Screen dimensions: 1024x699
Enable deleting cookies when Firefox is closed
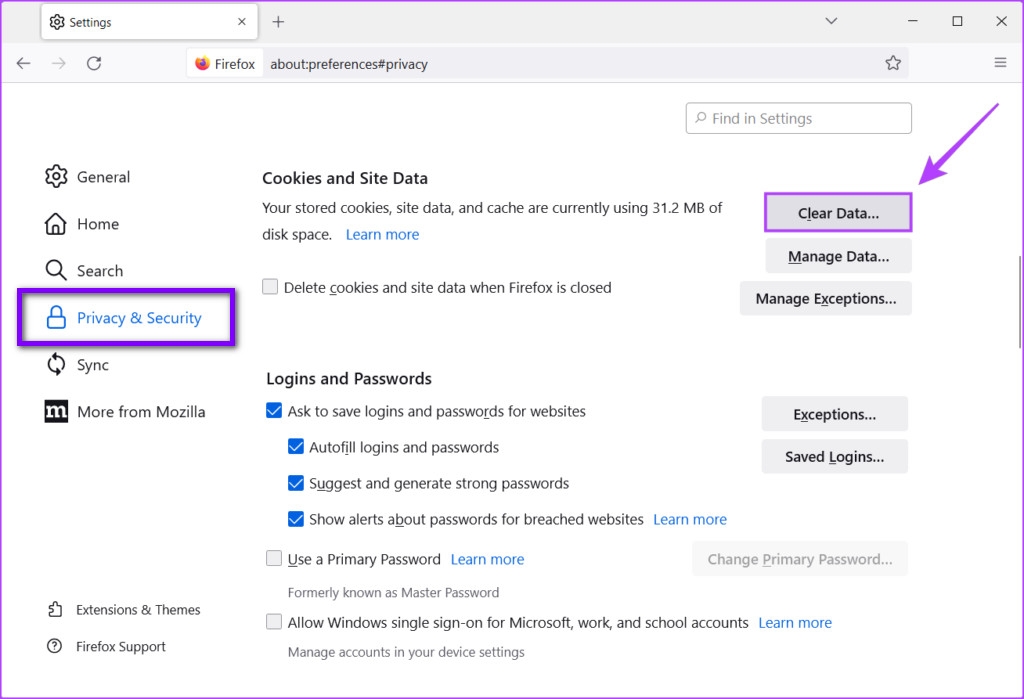coord(270,286)
